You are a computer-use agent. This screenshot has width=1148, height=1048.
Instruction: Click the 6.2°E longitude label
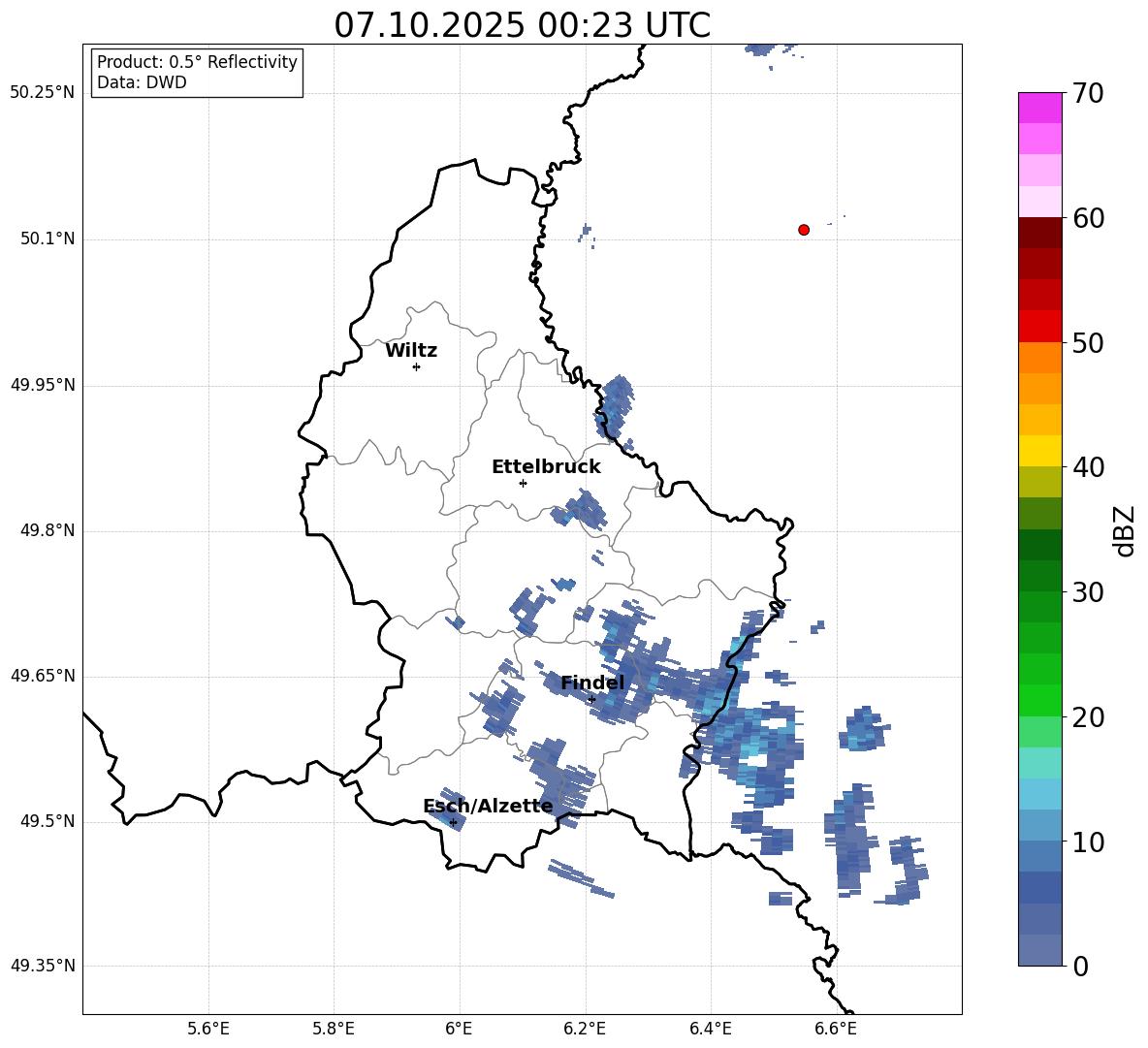585,1029
